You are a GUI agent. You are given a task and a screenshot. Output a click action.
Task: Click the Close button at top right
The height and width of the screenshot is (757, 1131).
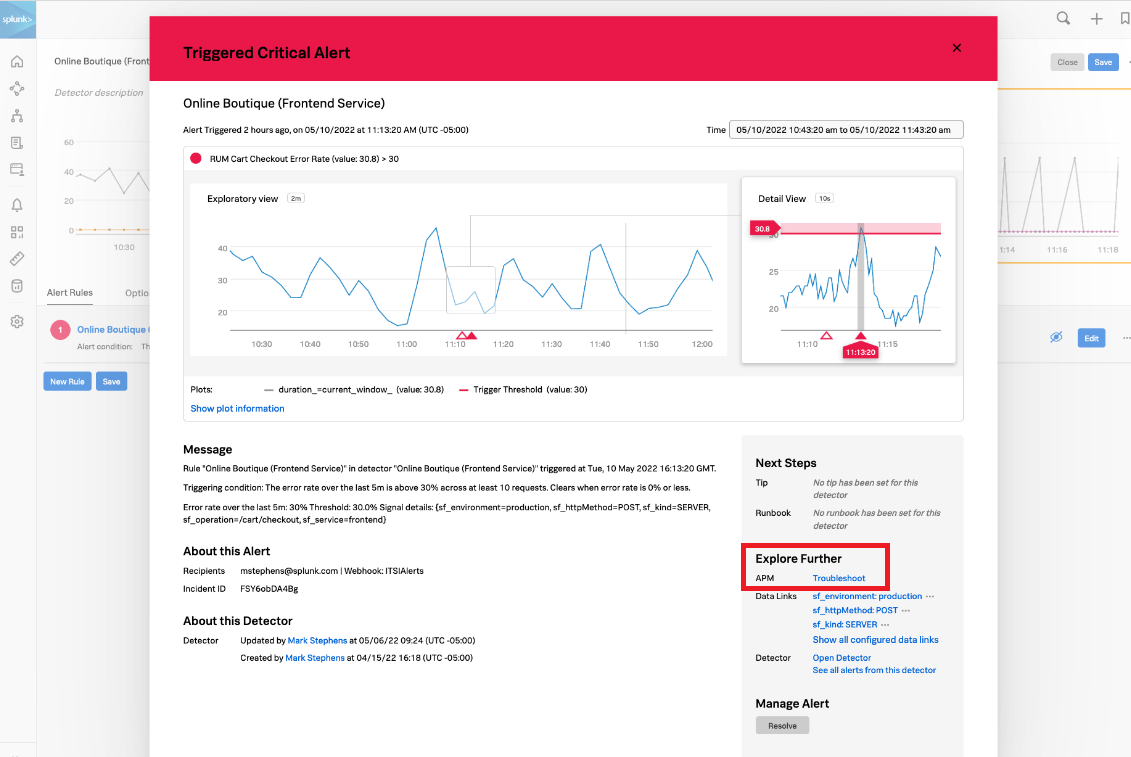point(1068,62)
